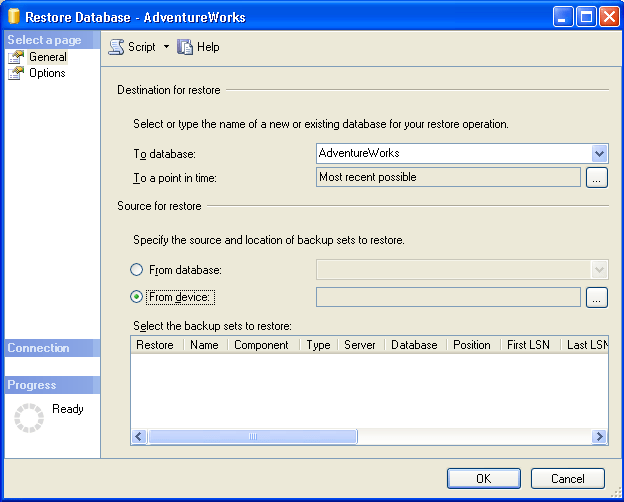Click the Progress panel header
Screen dimensions: 624x502
[x=53, y=385]
